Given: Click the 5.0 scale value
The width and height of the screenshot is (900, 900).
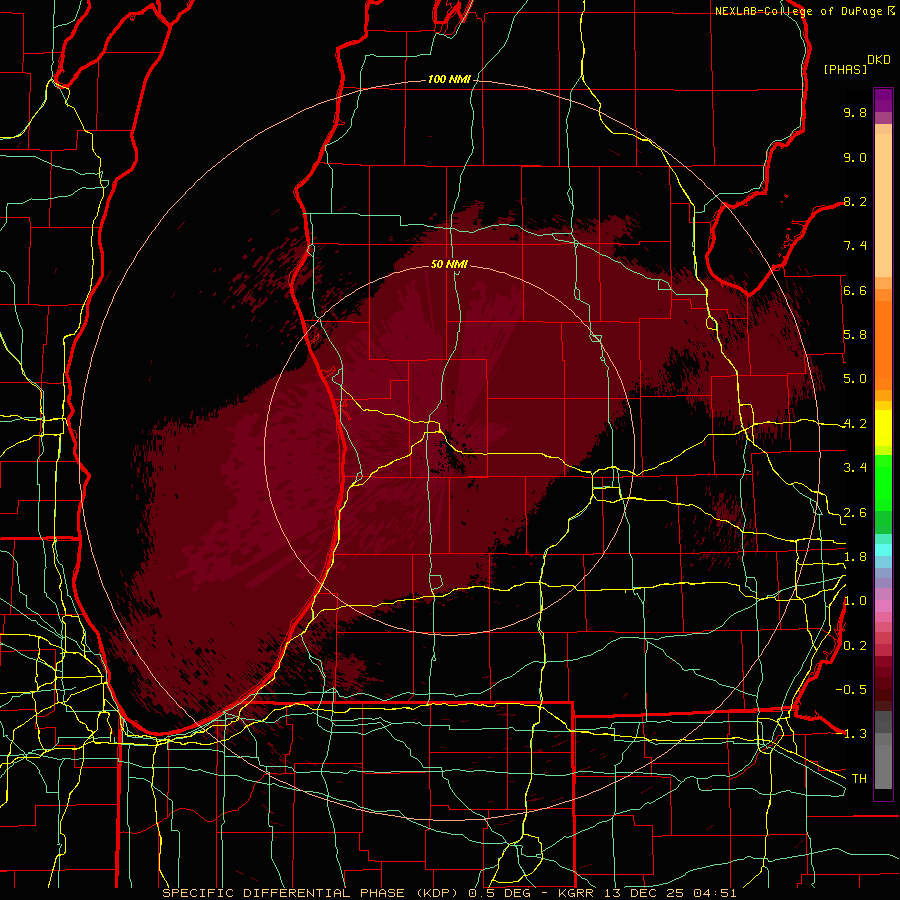Looking at the screenshot, I should pyautogui.click(x=855, y=379).
